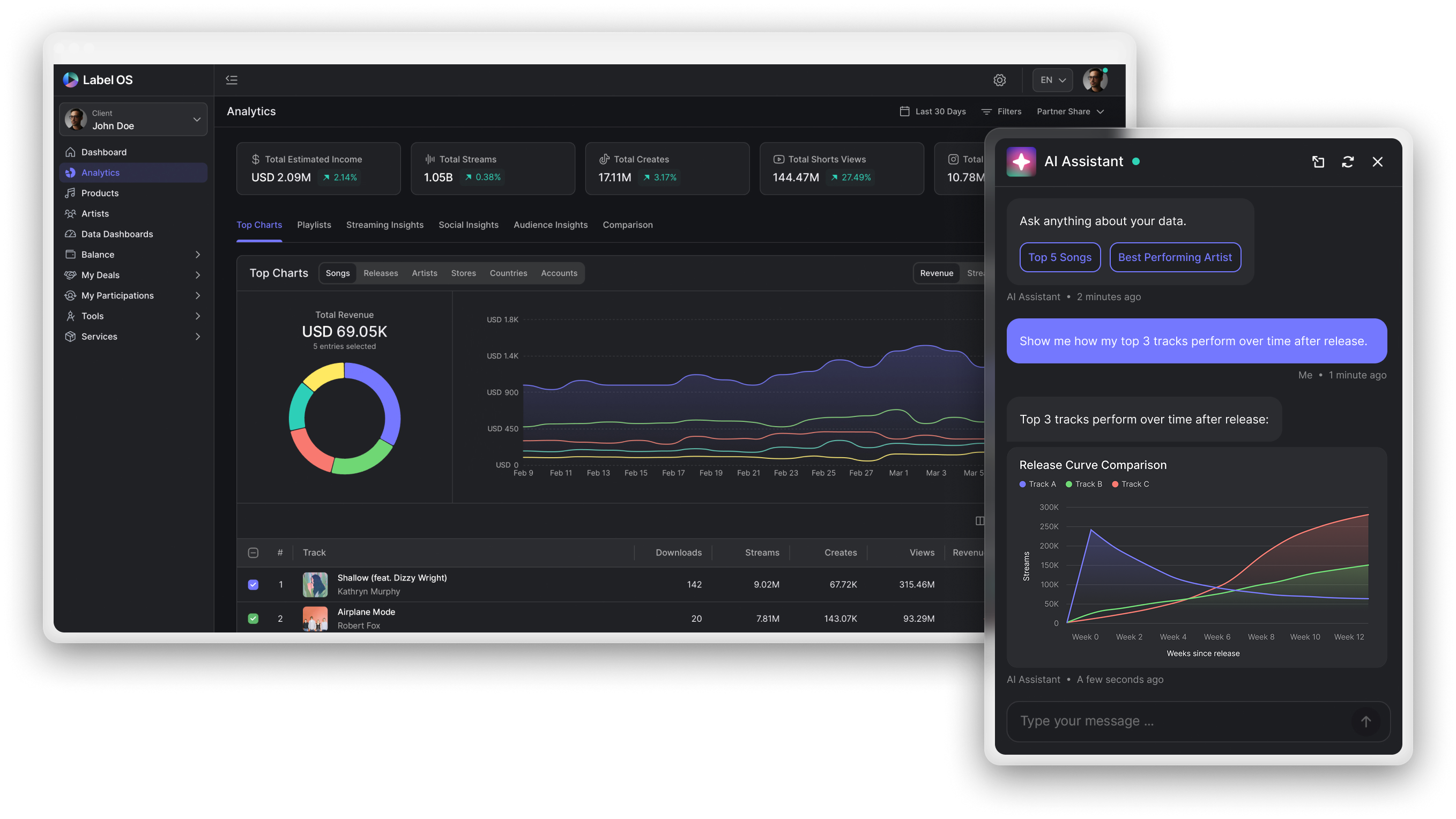
Task: Toggle select-all checkbox in table header
Action: tap(253, 552)
